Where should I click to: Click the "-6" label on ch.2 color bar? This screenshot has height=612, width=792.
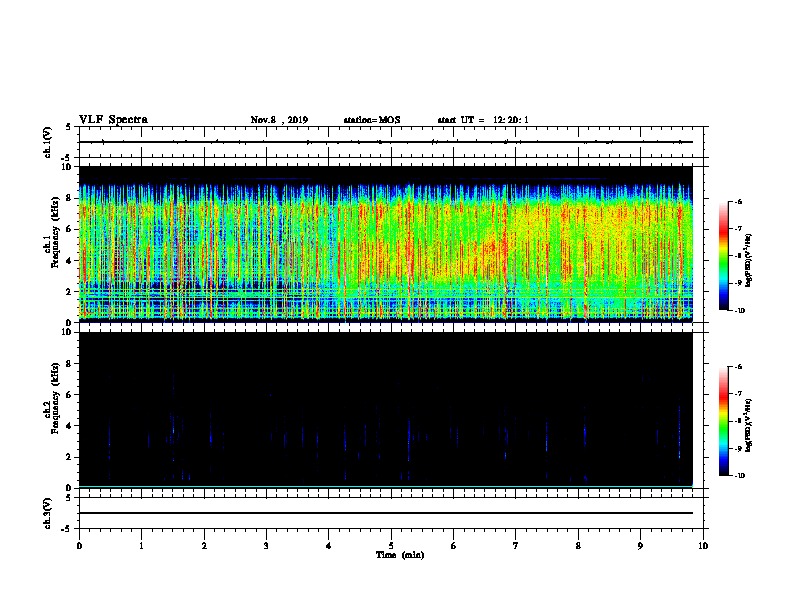tap(738, 367)
